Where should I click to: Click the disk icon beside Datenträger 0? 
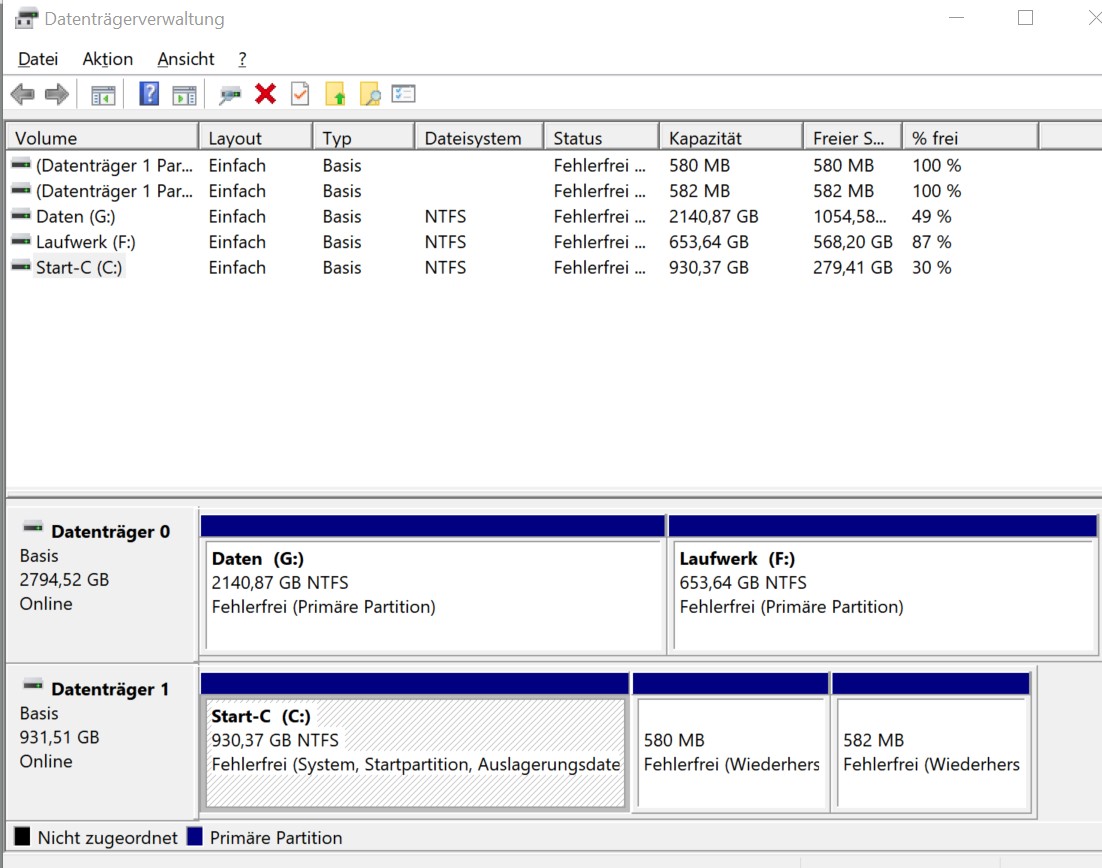33,527
